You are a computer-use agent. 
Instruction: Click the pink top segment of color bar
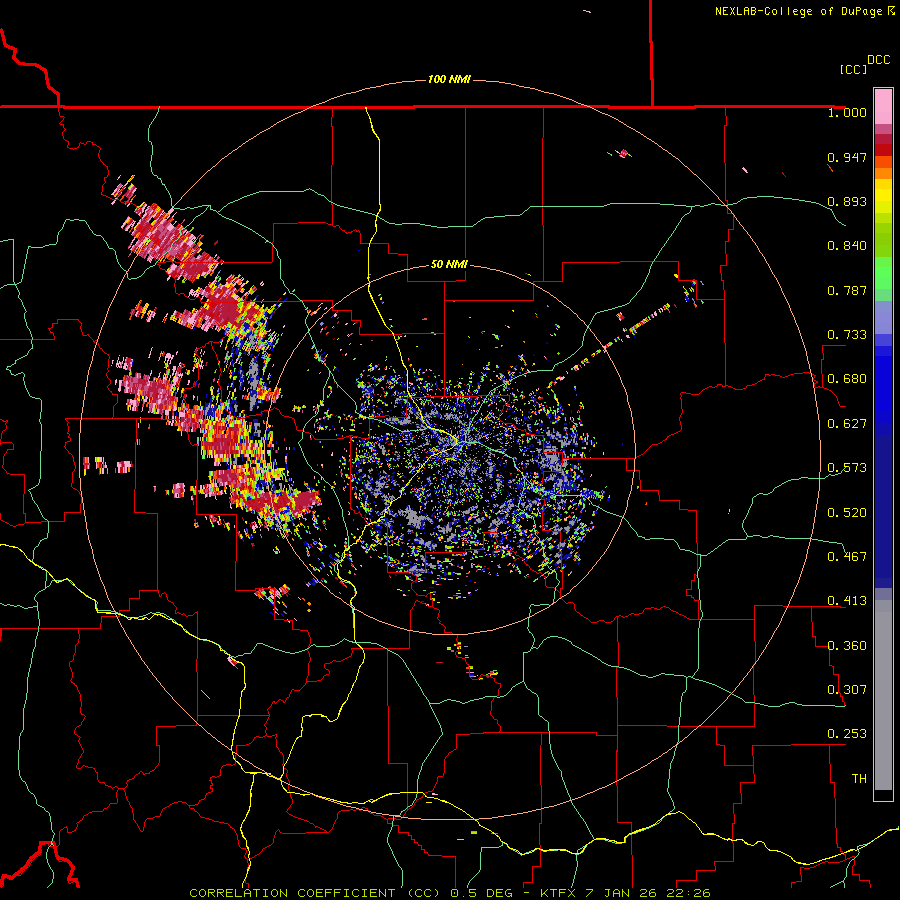pos(883,107)
